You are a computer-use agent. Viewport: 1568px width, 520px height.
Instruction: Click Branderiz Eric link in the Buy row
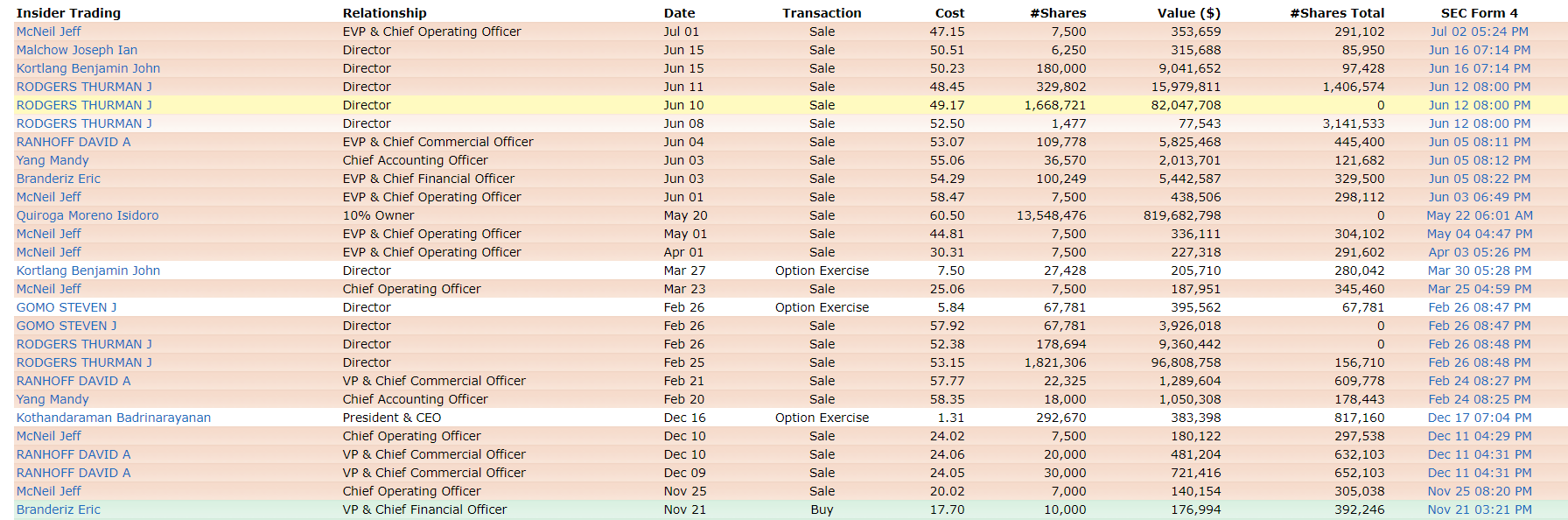tap(59, 509)
